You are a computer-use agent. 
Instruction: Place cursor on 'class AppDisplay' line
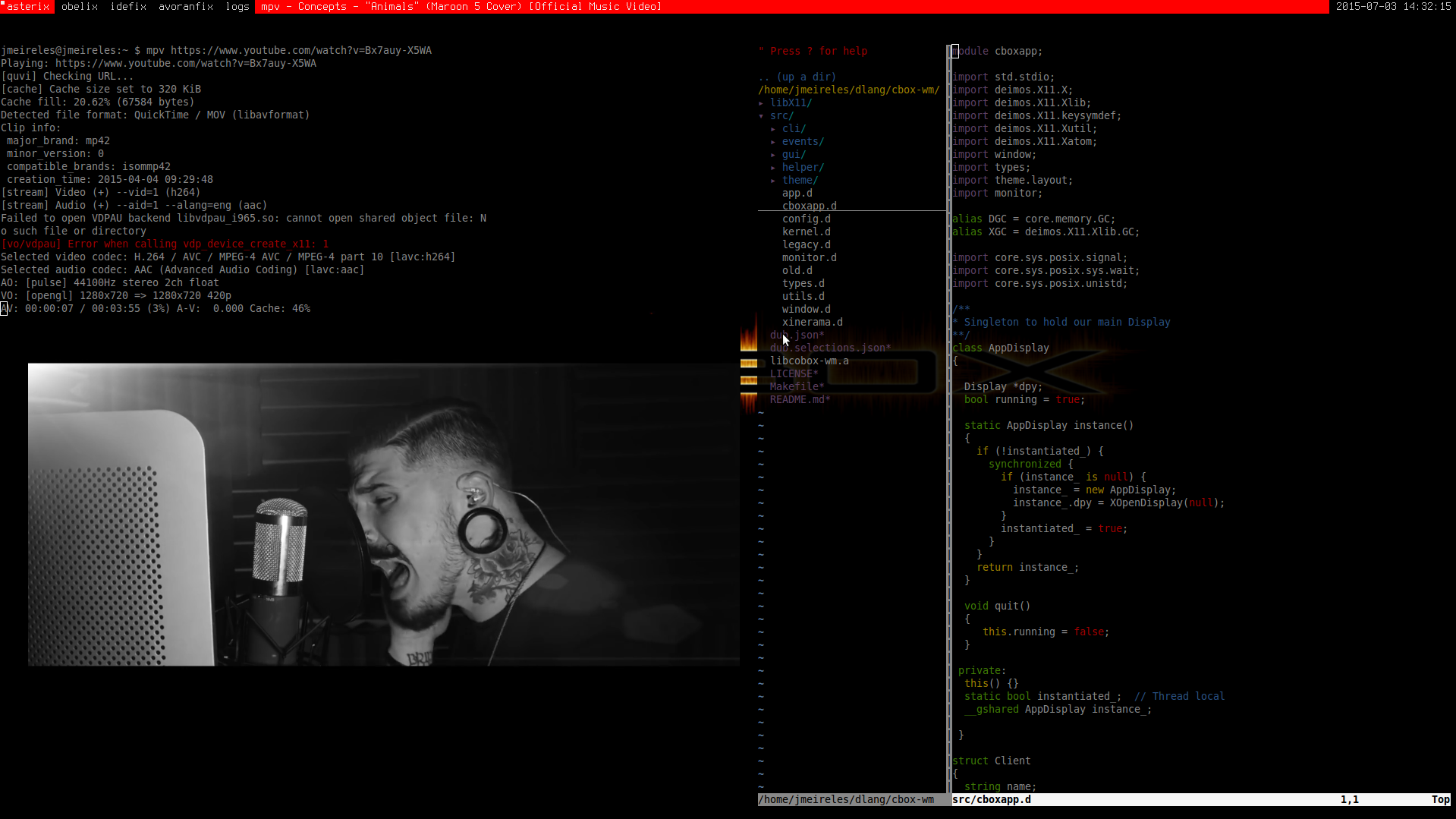pos(1001,348)
